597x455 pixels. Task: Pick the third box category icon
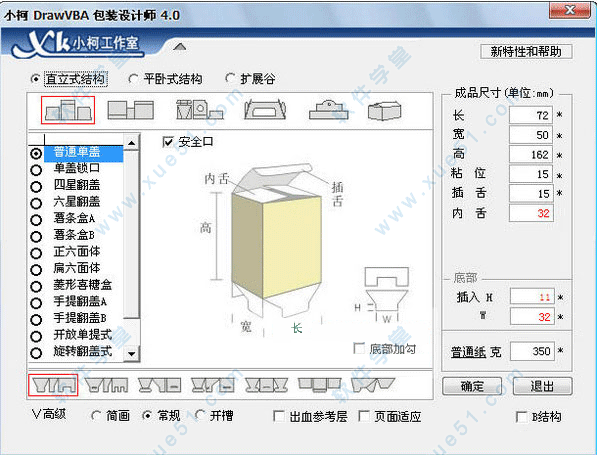199,110
